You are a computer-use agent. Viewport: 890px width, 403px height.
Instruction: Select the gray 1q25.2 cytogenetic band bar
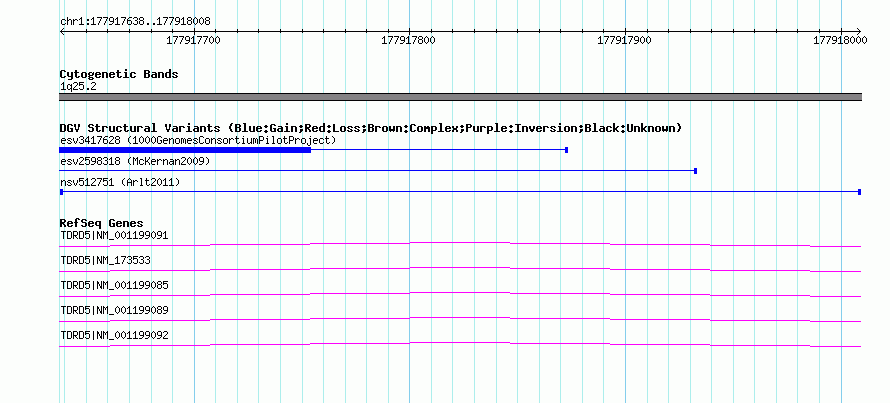[x=460, y=97]
